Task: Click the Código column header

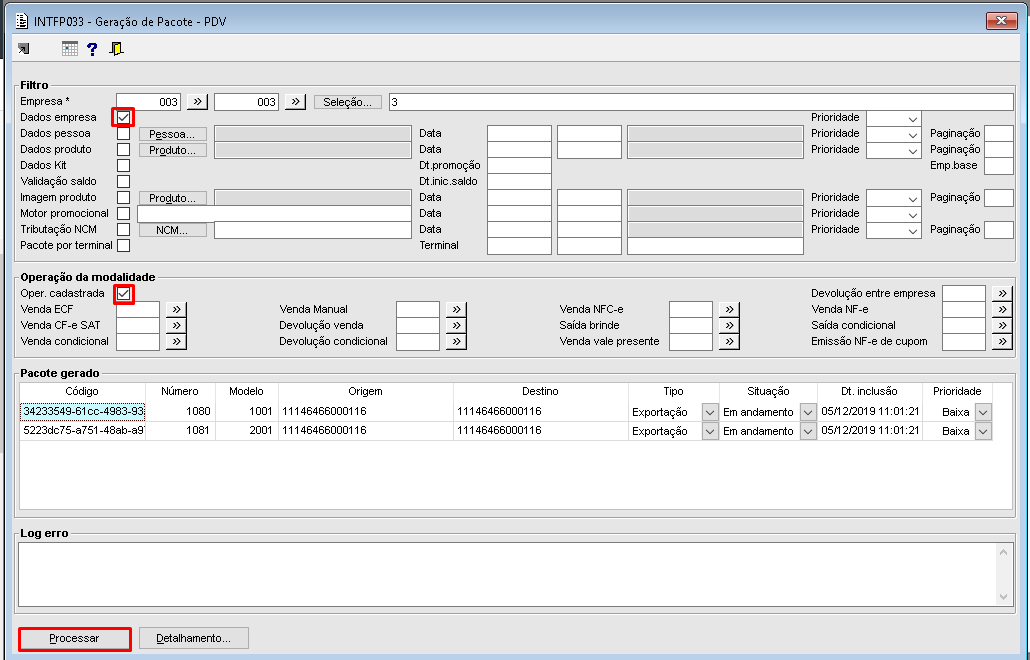Action: (x=82, y=391)
